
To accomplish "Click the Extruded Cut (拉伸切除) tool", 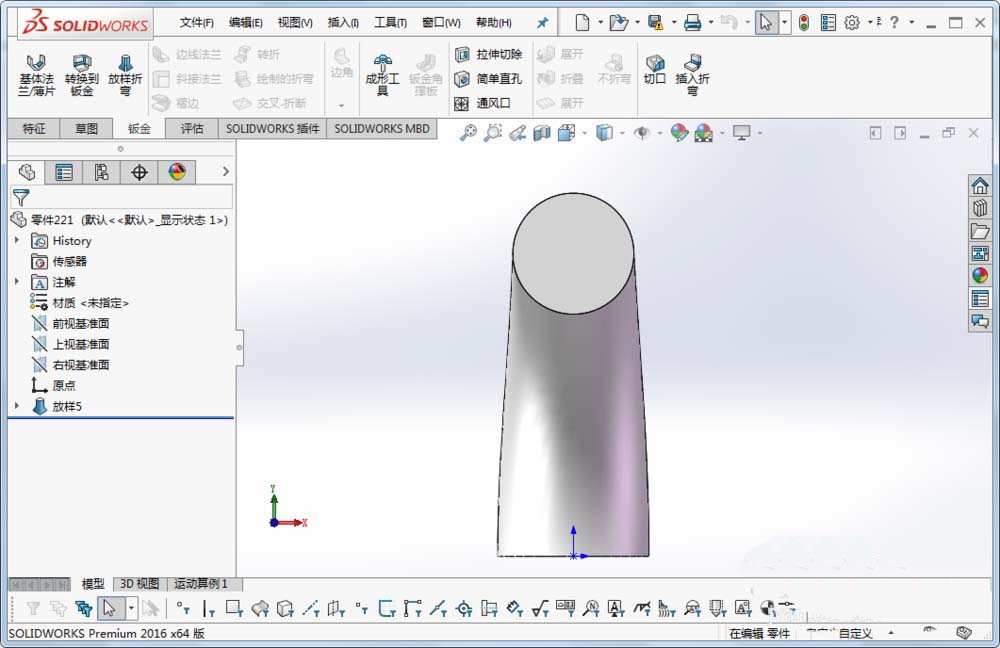I will click(x=489, y=54).
